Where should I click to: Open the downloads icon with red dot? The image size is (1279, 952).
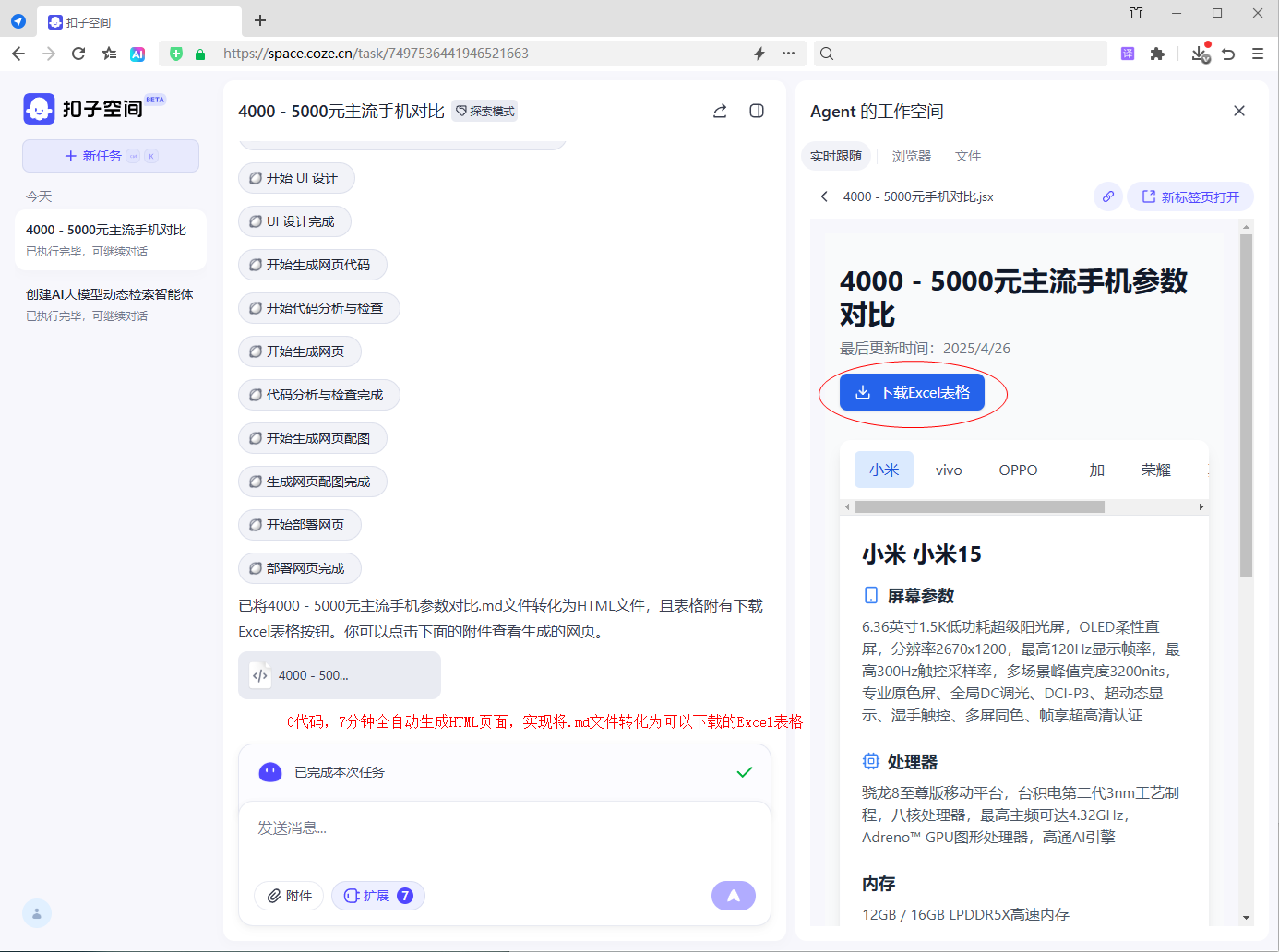(1200, 53)
